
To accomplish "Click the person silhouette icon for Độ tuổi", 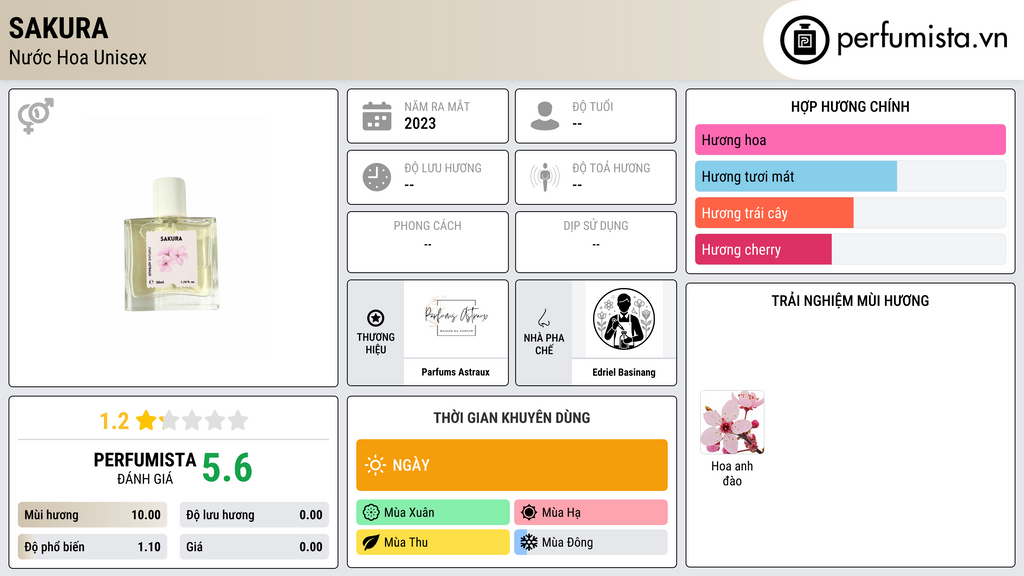I will coord(545,116).
